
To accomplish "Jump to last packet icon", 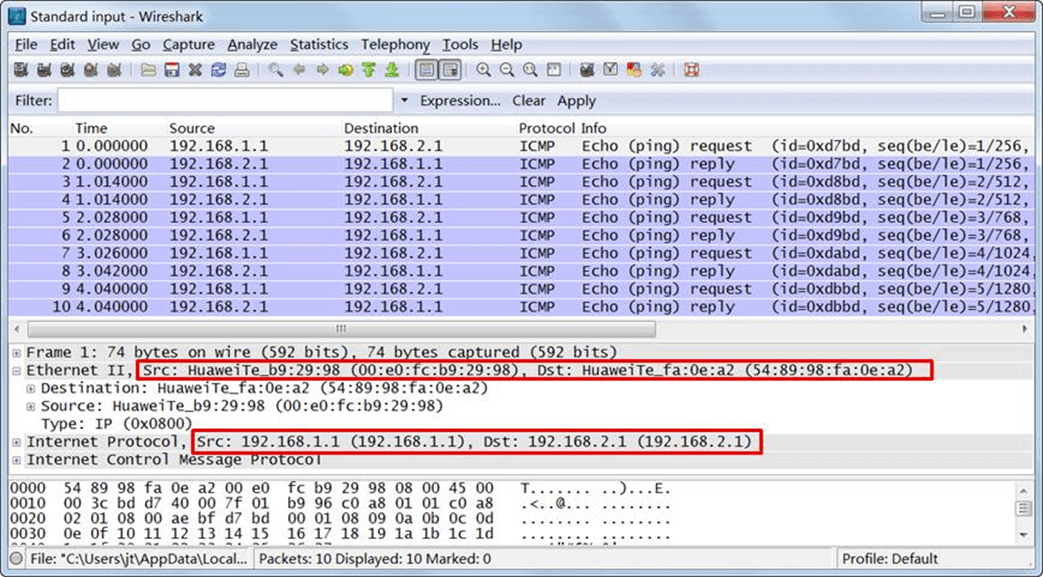I will 392,70.
